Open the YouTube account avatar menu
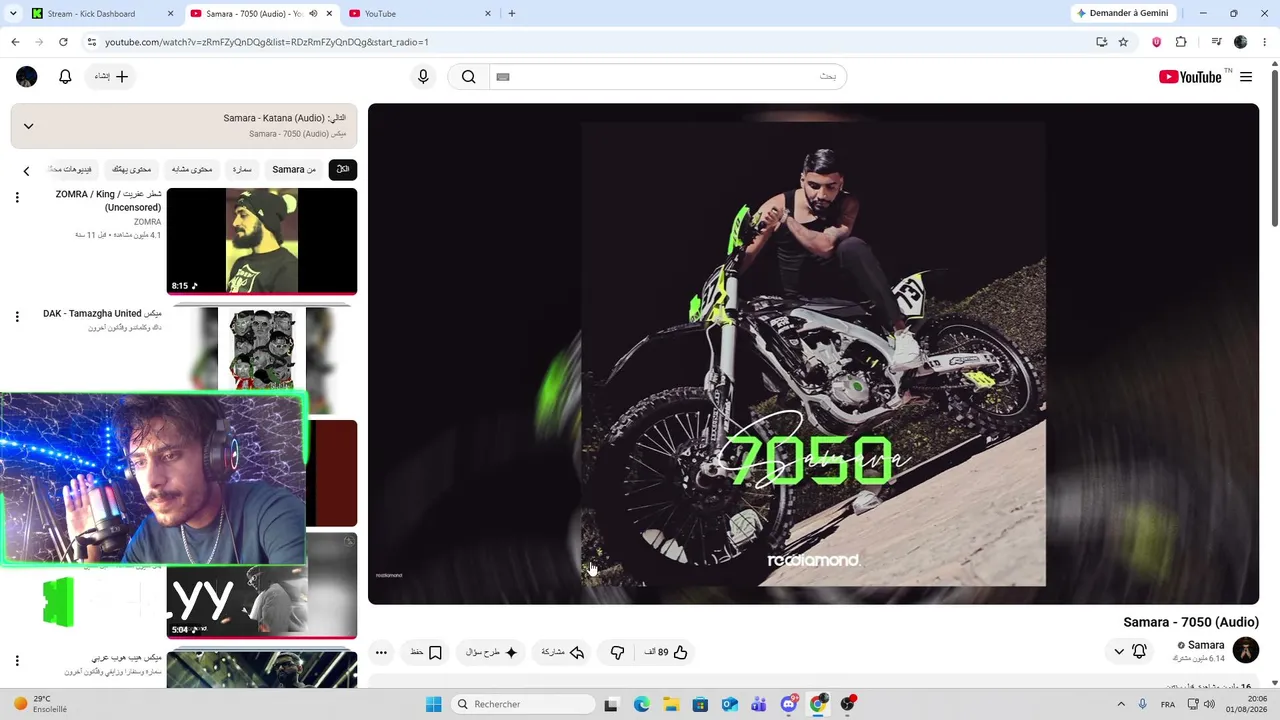The width and height of the screenshot is (1280, 720). point(27,77)
